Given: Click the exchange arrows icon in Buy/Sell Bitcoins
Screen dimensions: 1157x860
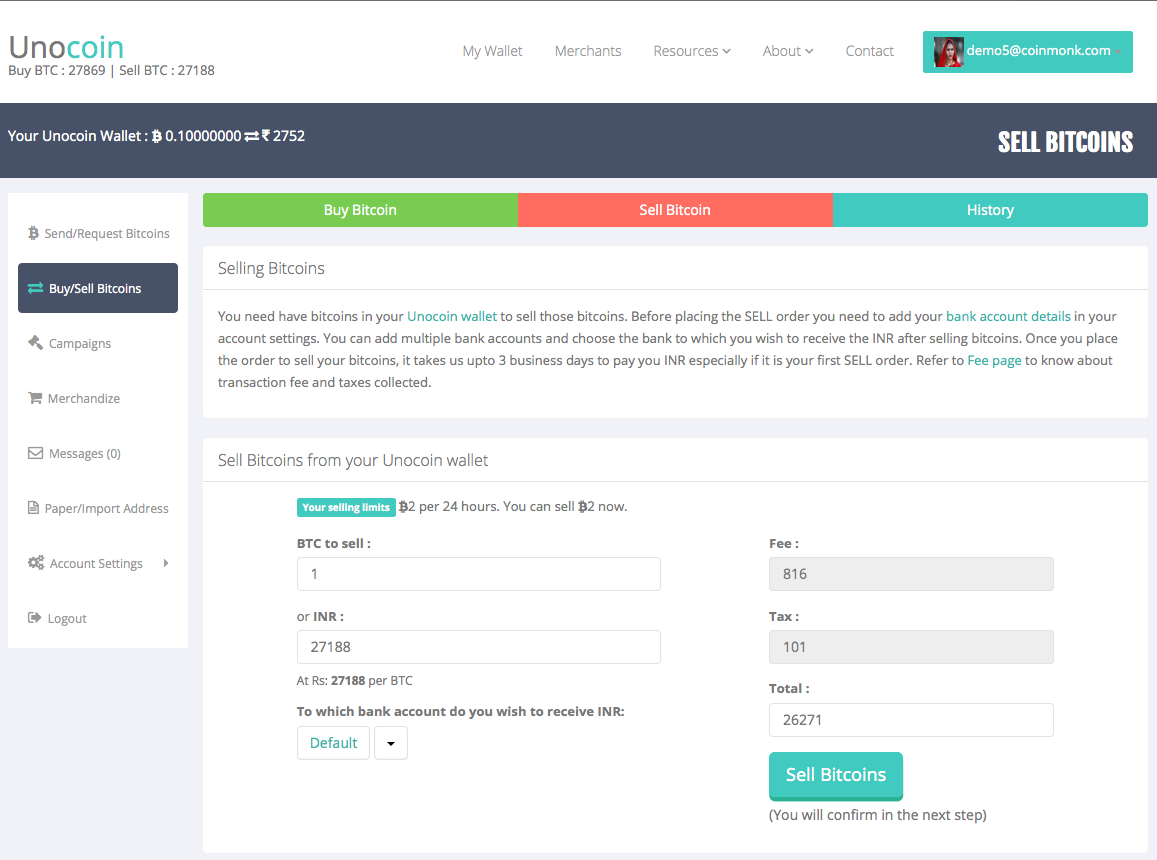Looking at the screenshot, I should [x=35, y=288].
